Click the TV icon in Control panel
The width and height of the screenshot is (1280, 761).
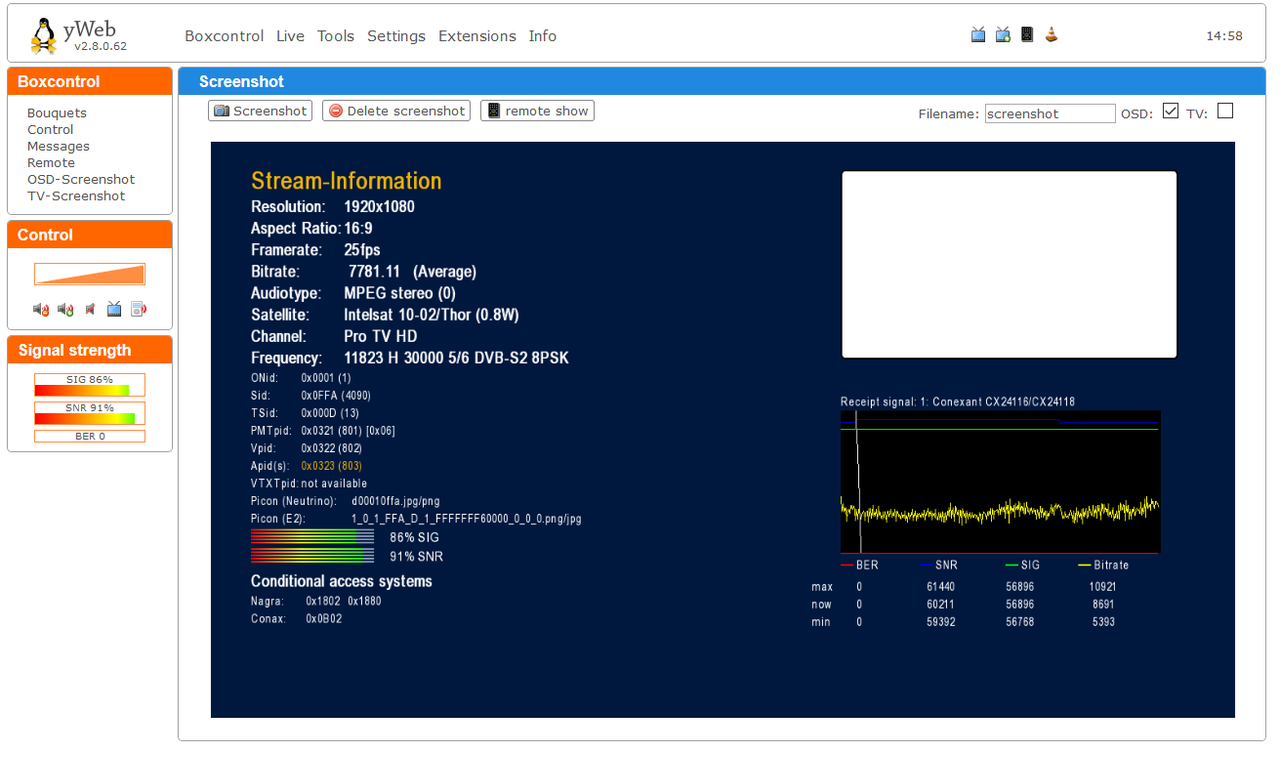click(114, 309)
